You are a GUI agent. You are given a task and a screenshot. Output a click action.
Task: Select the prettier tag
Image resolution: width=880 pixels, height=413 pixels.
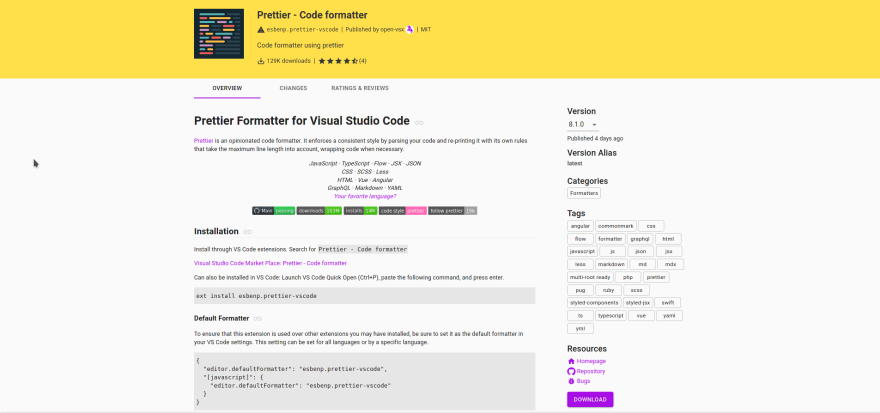point(656,277)
